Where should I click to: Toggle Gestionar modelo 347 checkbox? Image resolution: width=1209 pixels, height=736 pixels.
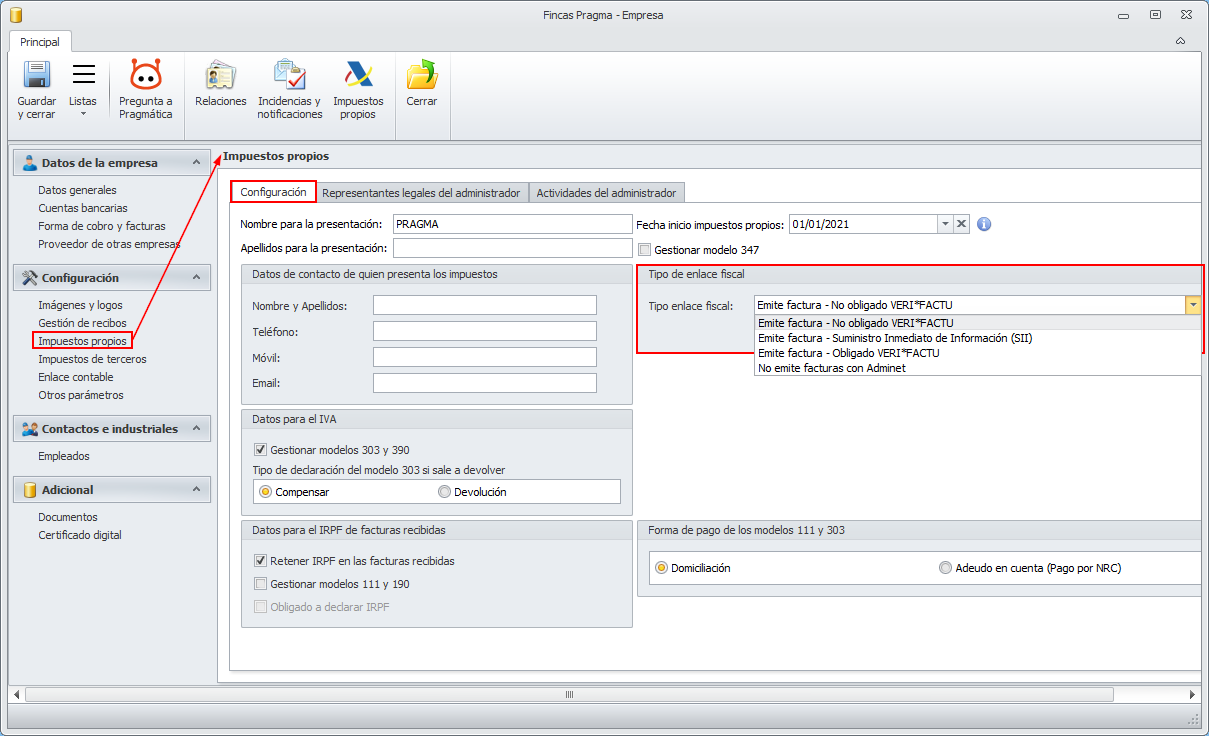coord(644,249)
